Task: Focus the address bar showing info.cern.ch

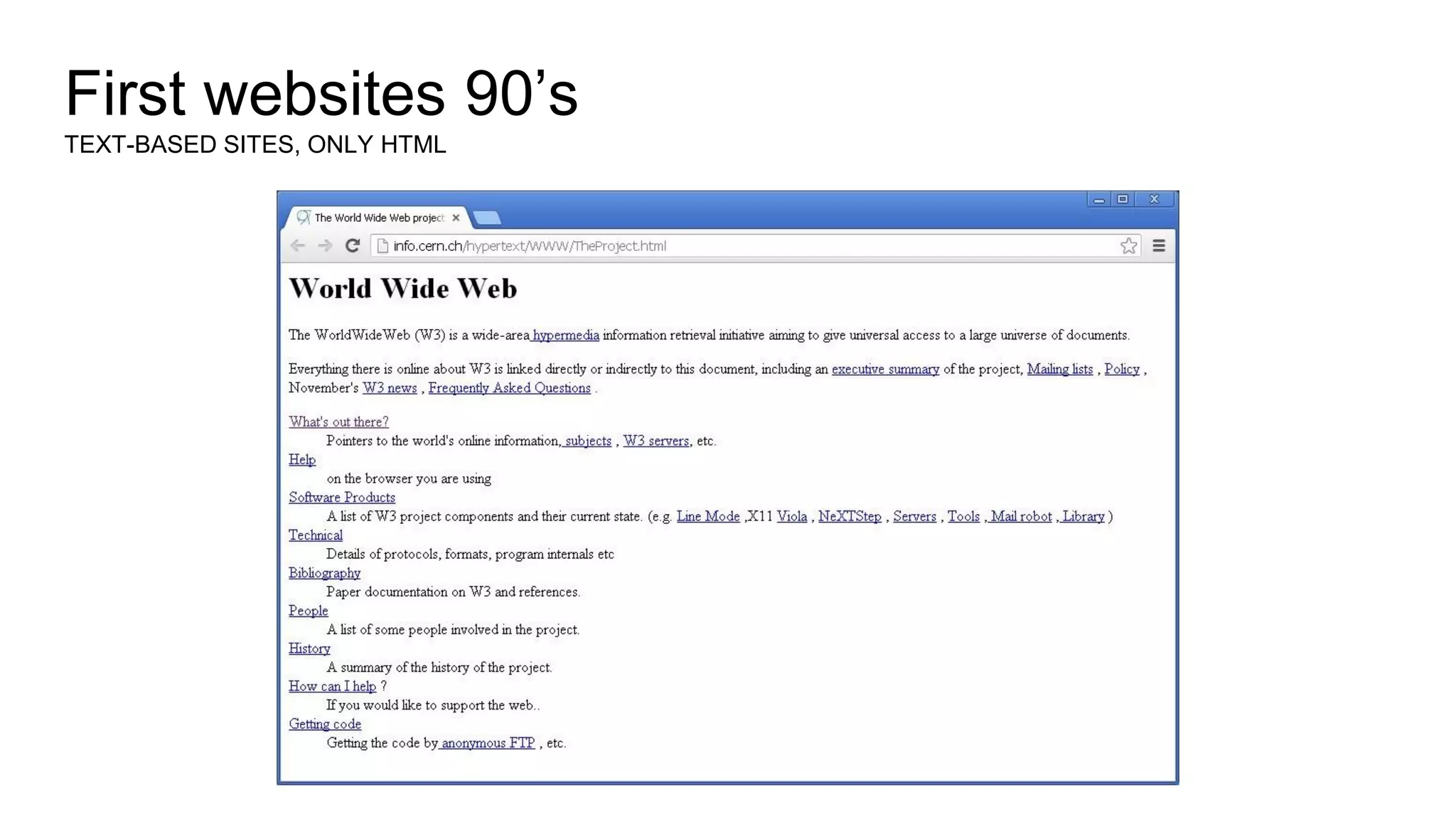Action: [x=756, y=246]
